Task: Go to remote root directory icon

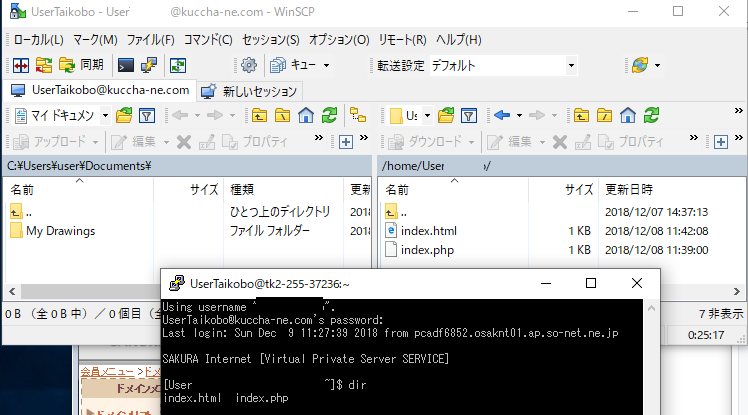Action: point(604,115)
